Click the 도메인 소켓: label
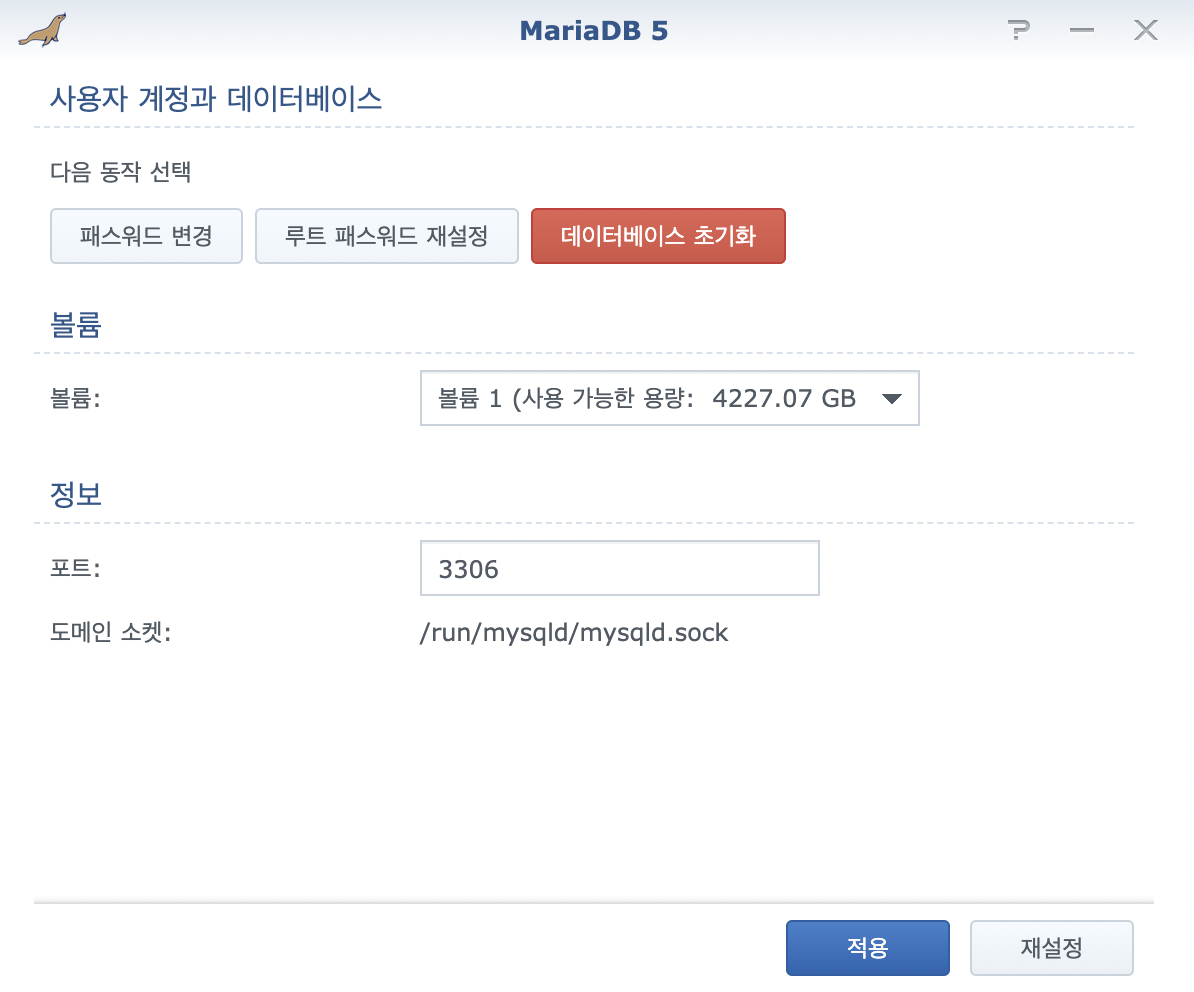The width and height of the screenshot is (1194, 992). (110, 632)
